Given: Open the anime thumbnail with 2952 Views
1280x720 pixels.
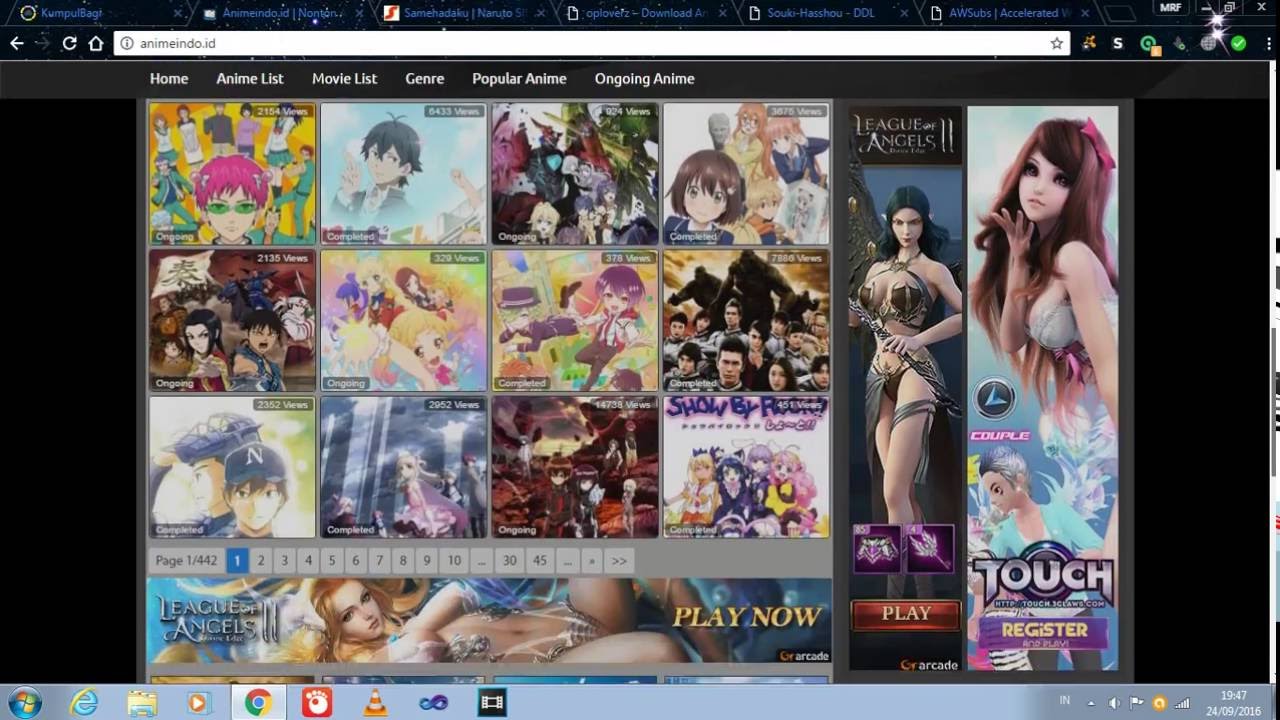Looking at the screenshot, I should [x=403, y=467].
